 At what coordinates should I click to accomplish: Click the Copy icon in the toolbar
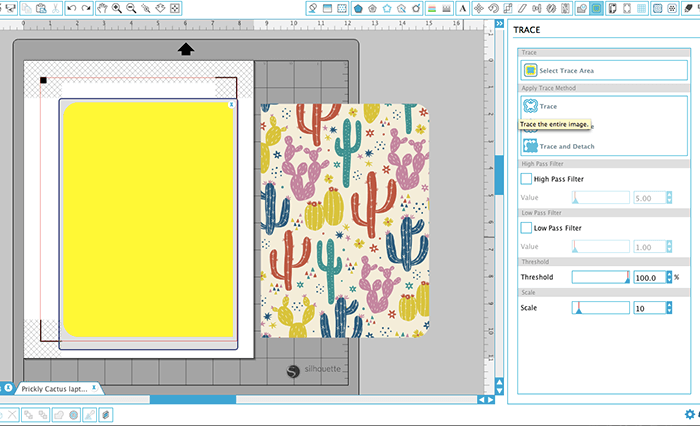coord(27,8)
